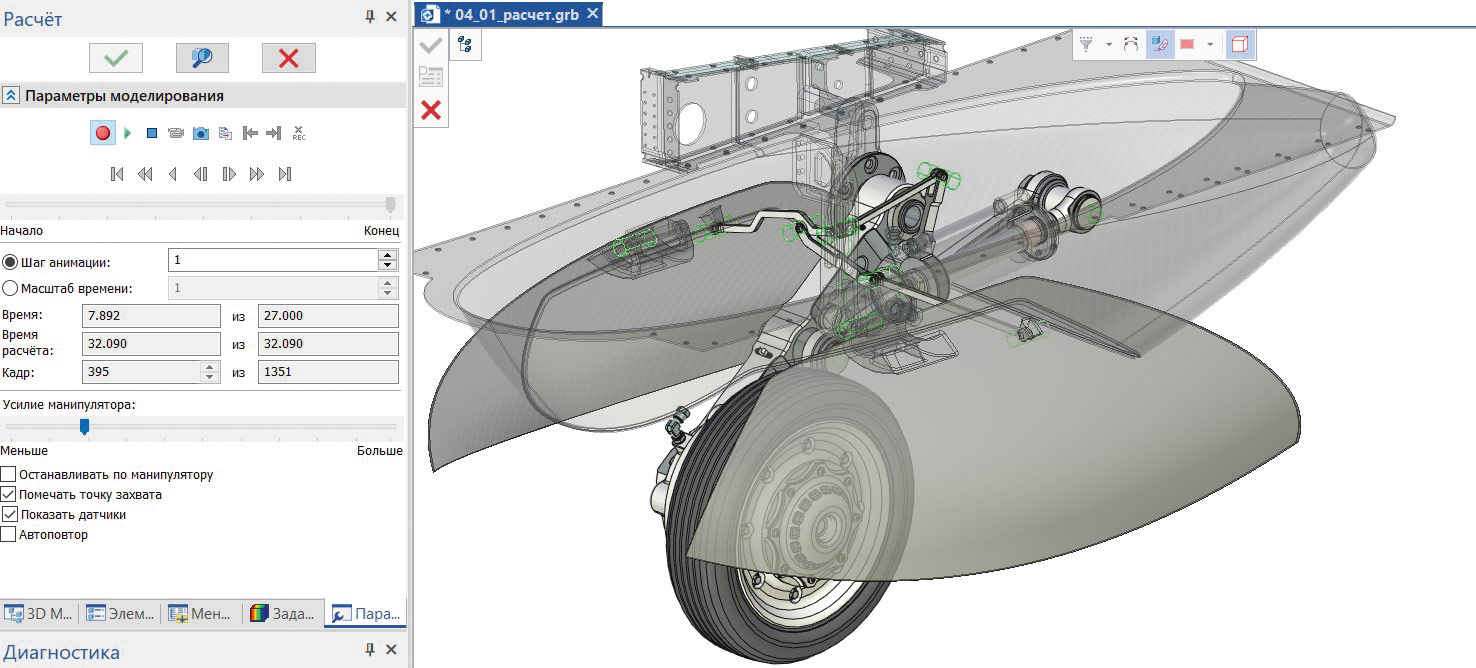Toggle the red wireframe cube icon
Screen dimensions: 1476x668
(1240, 44)
